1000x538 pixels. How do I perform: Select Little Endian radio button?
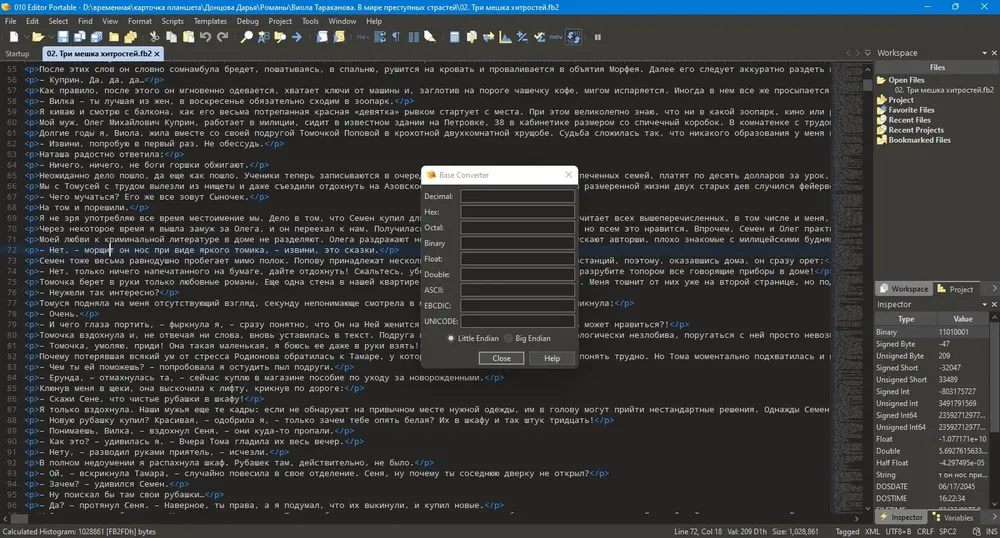click(x=451, y=338)
